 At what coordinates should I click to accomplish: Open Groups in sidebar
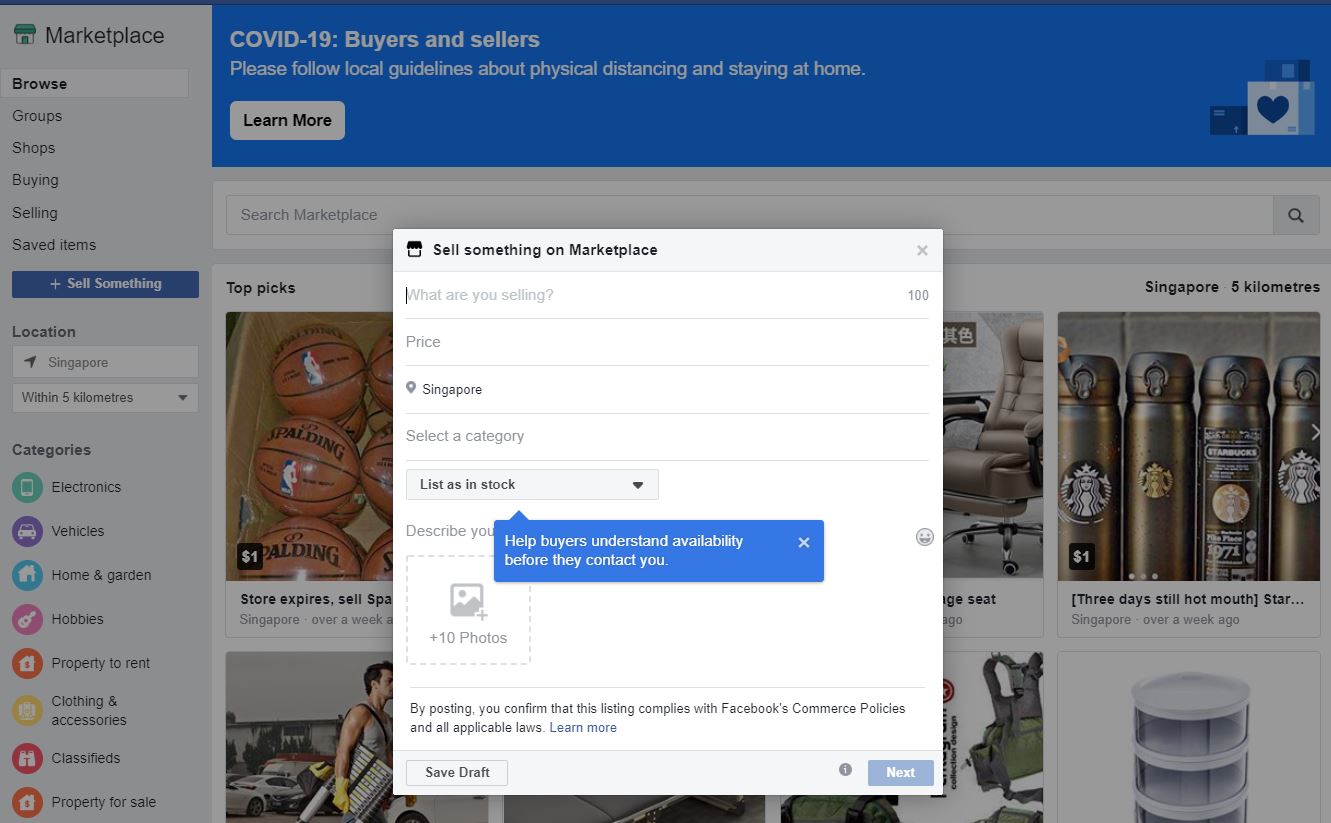[37, 116]
